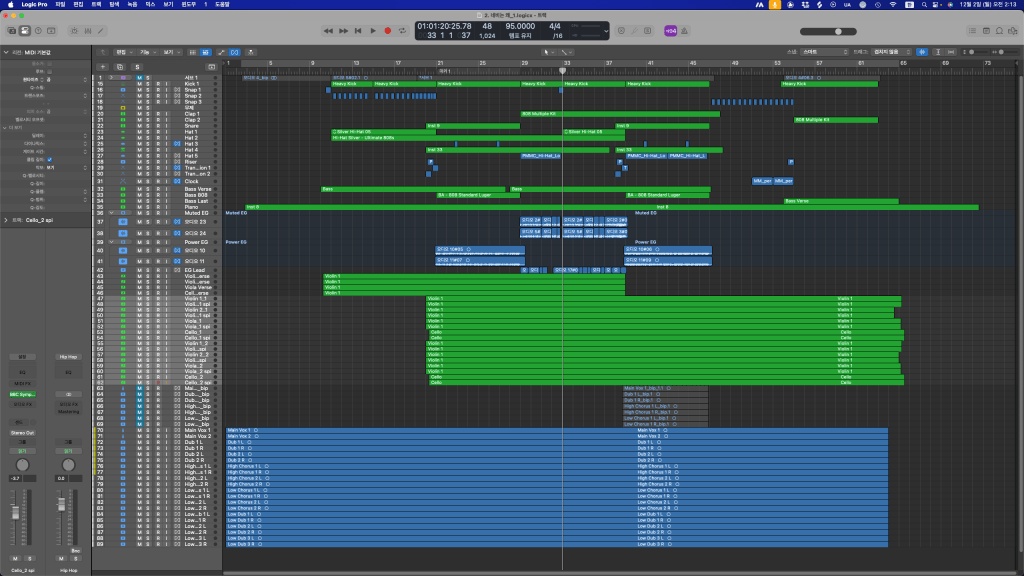This screenshot has width=1024, height=576.
Task: Click the duplicate track icon
Action: 122,66
